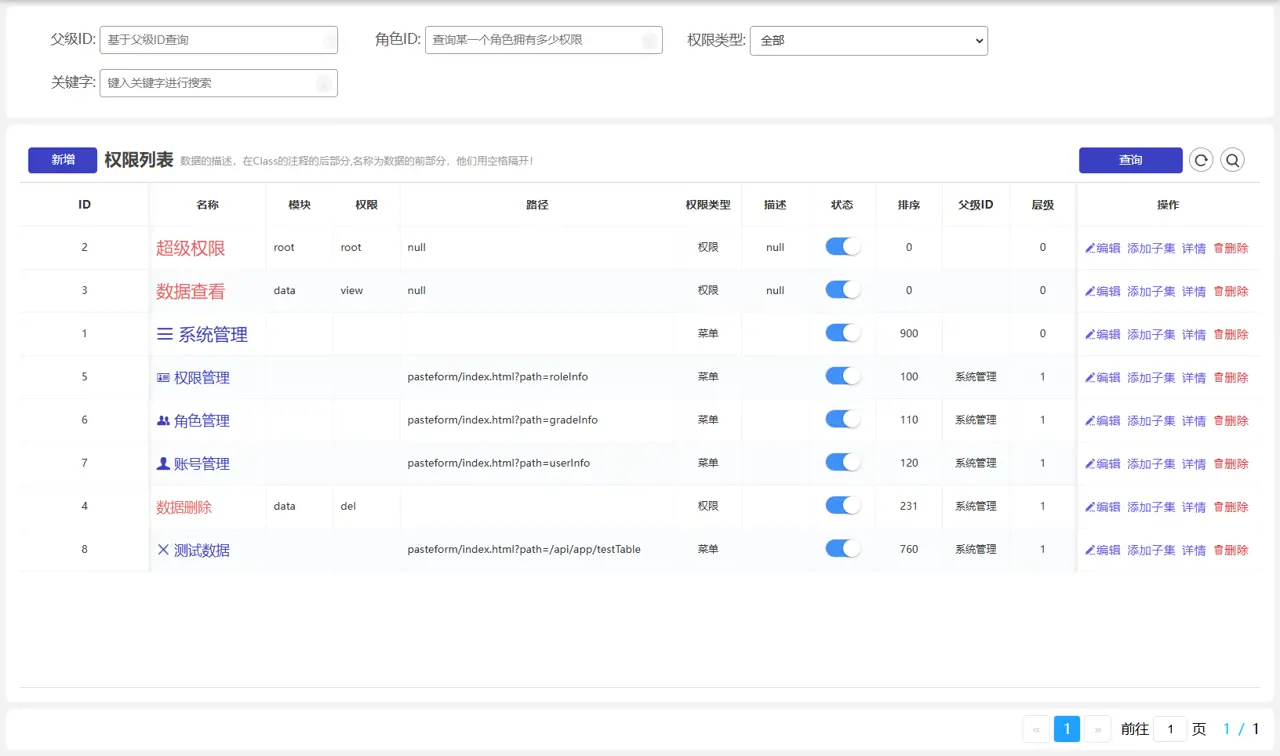1280x756 pixels.
Task: Click the 新增 button
Action: [62, 160]
